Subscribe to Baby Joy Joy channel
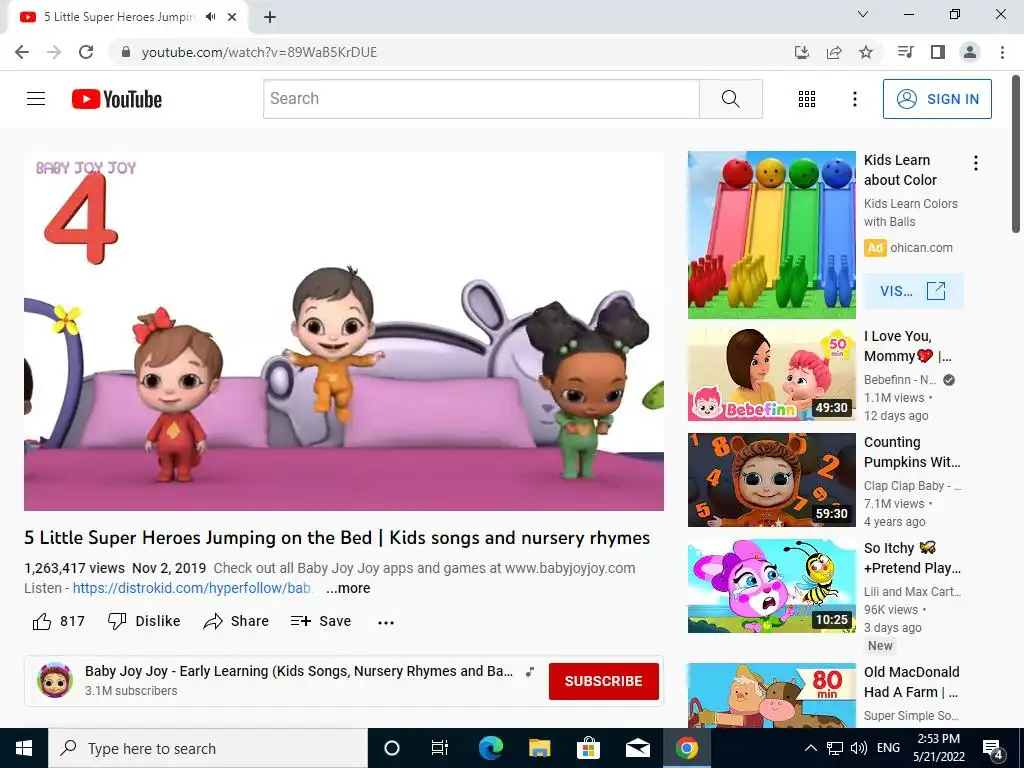The image size is (1024, 768). click(x=603, y=681)
